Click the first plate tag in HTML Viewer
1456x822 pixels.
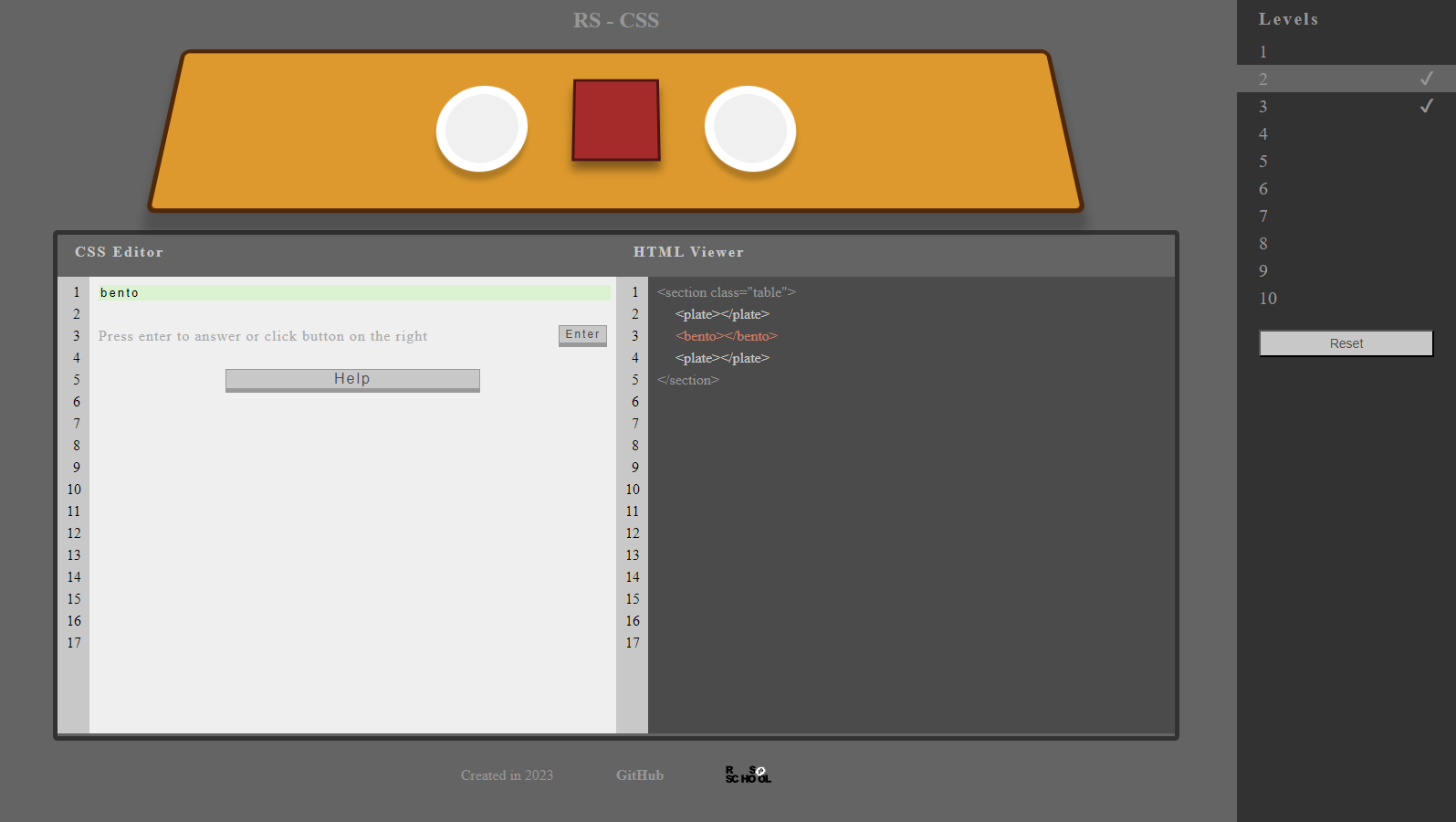coord(722,314)
